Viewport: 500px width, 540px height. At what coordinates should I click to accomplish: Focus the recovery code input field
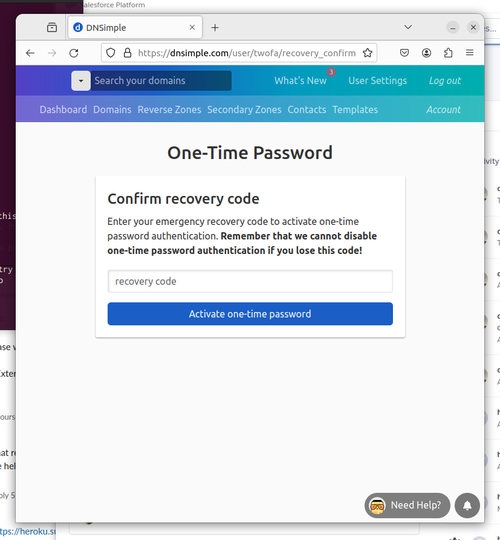click(x=250, y=281)
